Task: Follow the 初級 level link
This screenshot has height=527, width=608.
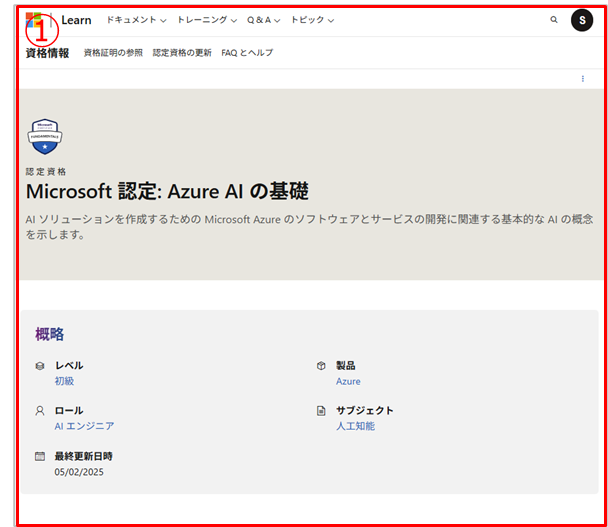Action: point(64,381)
